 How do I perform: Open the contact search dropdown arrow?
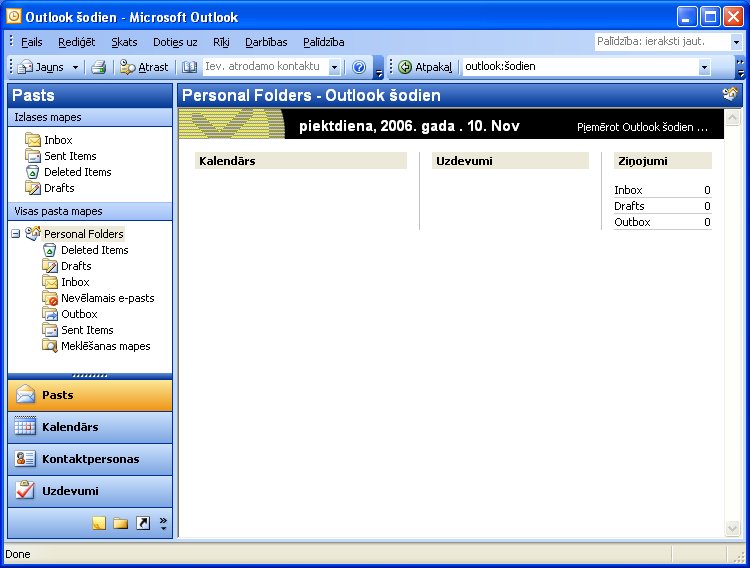point(334,67)
